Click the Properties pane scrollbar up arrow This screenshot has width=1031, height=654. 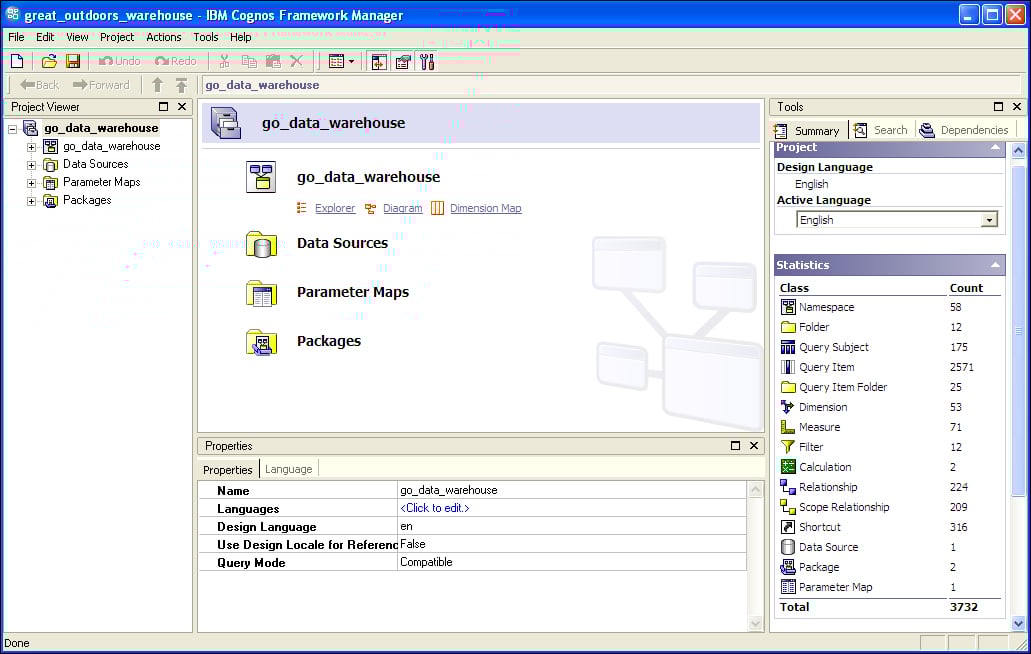coord(755,490)
